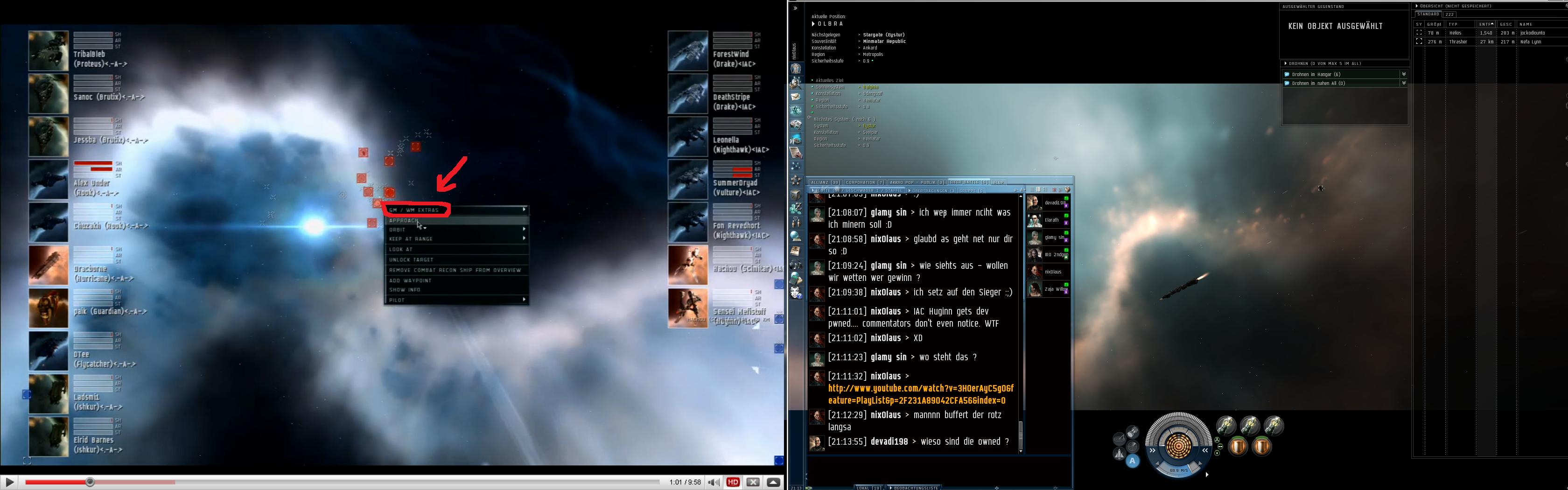This screenshot has width=1568, height=490.
Task: Open the GM / WM Extras submenu
Action: pos(456,210)
